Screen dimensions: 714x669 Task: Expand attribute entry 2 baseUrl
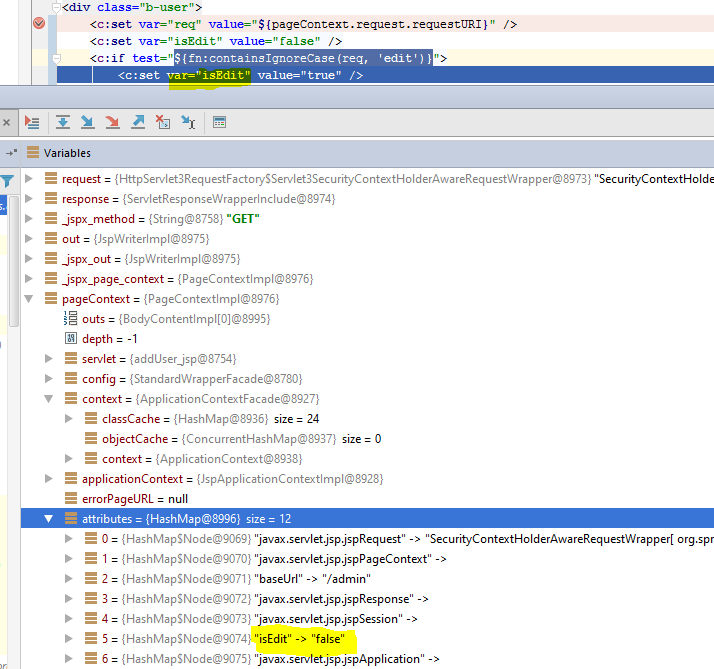point(69,579)
